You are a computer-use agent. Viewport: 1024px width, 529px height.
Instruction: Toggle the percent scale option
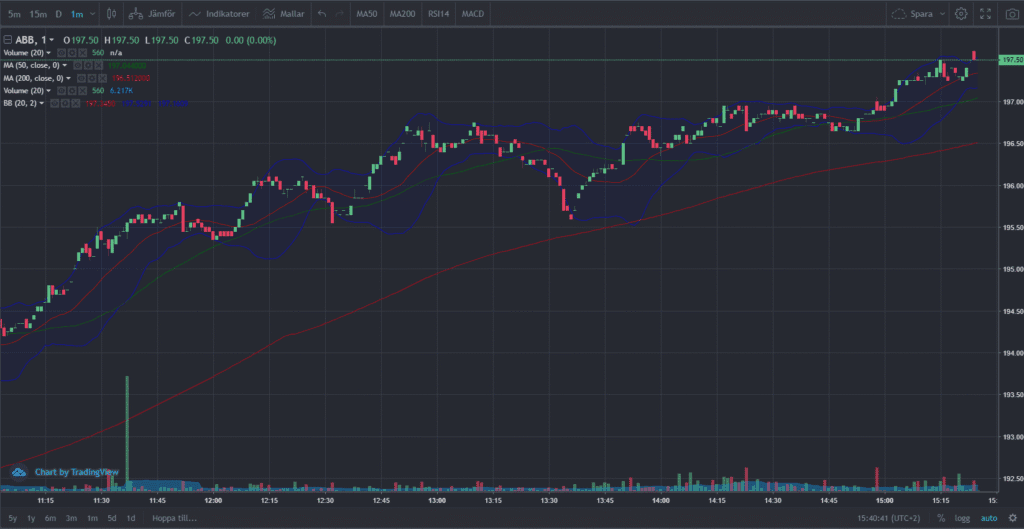[941, 518]
